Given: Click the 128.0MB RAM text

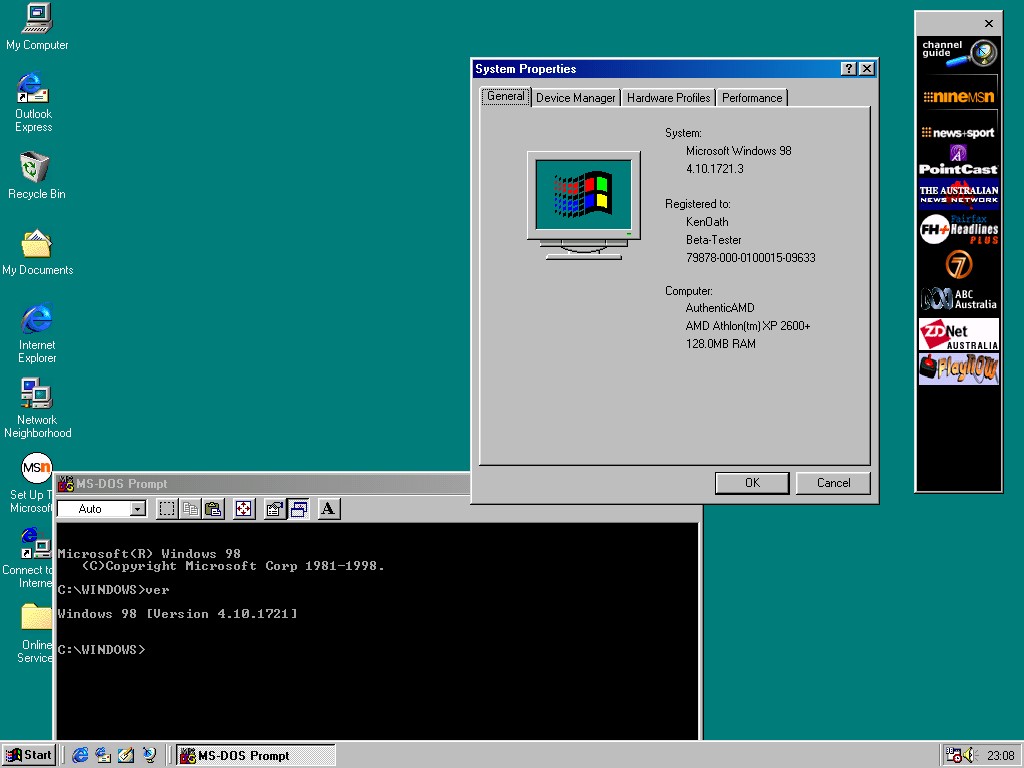Looking at the screenshot, I should pos(720,344).
